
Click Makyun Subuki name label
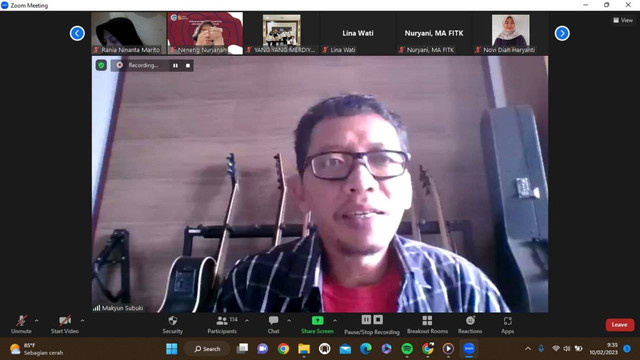[122, 308]
